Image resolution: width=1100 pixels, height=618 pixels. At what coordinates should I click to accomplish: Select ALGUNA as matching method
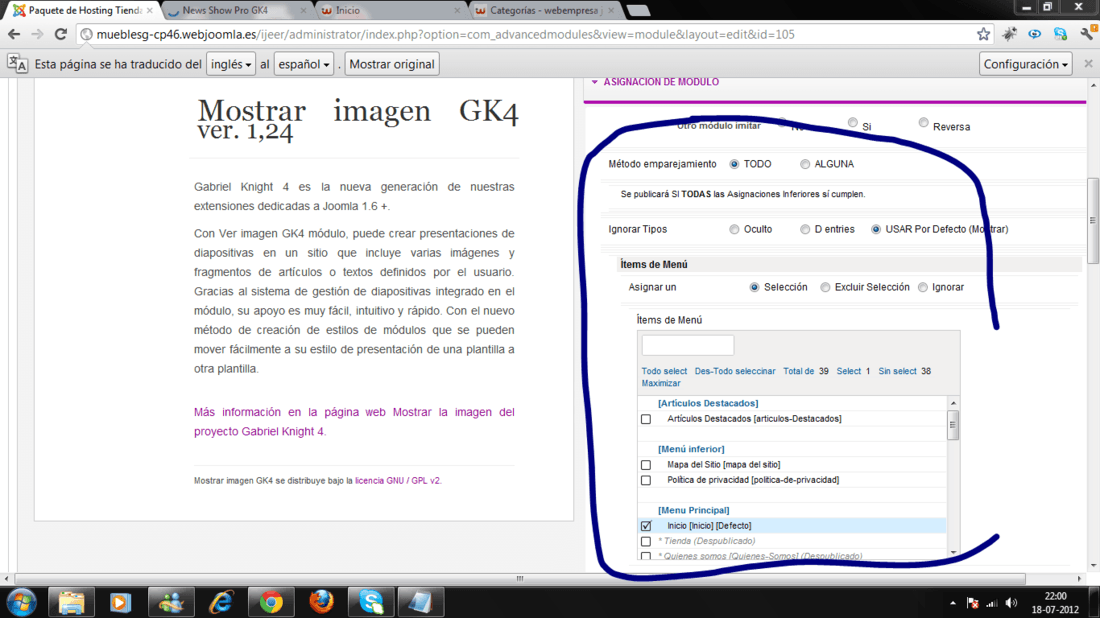(805, 164)
